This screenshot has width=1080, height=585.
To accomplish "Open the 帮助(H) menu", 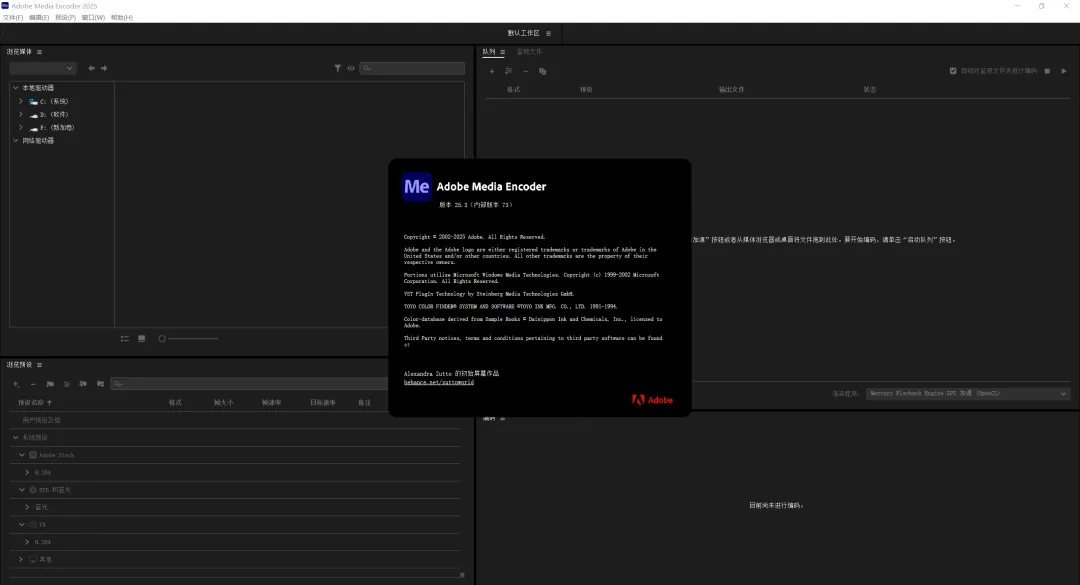I will click(122, 17).
